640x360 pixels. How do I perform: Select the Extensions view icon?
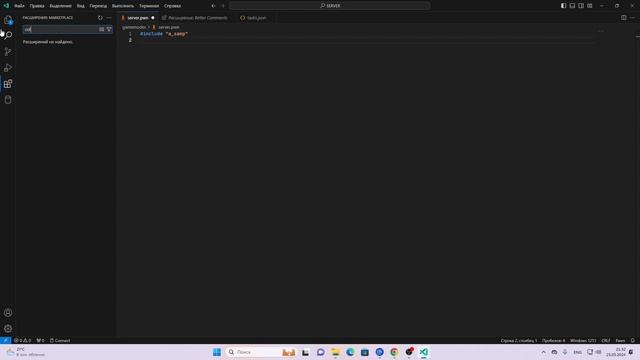point(8,84)
